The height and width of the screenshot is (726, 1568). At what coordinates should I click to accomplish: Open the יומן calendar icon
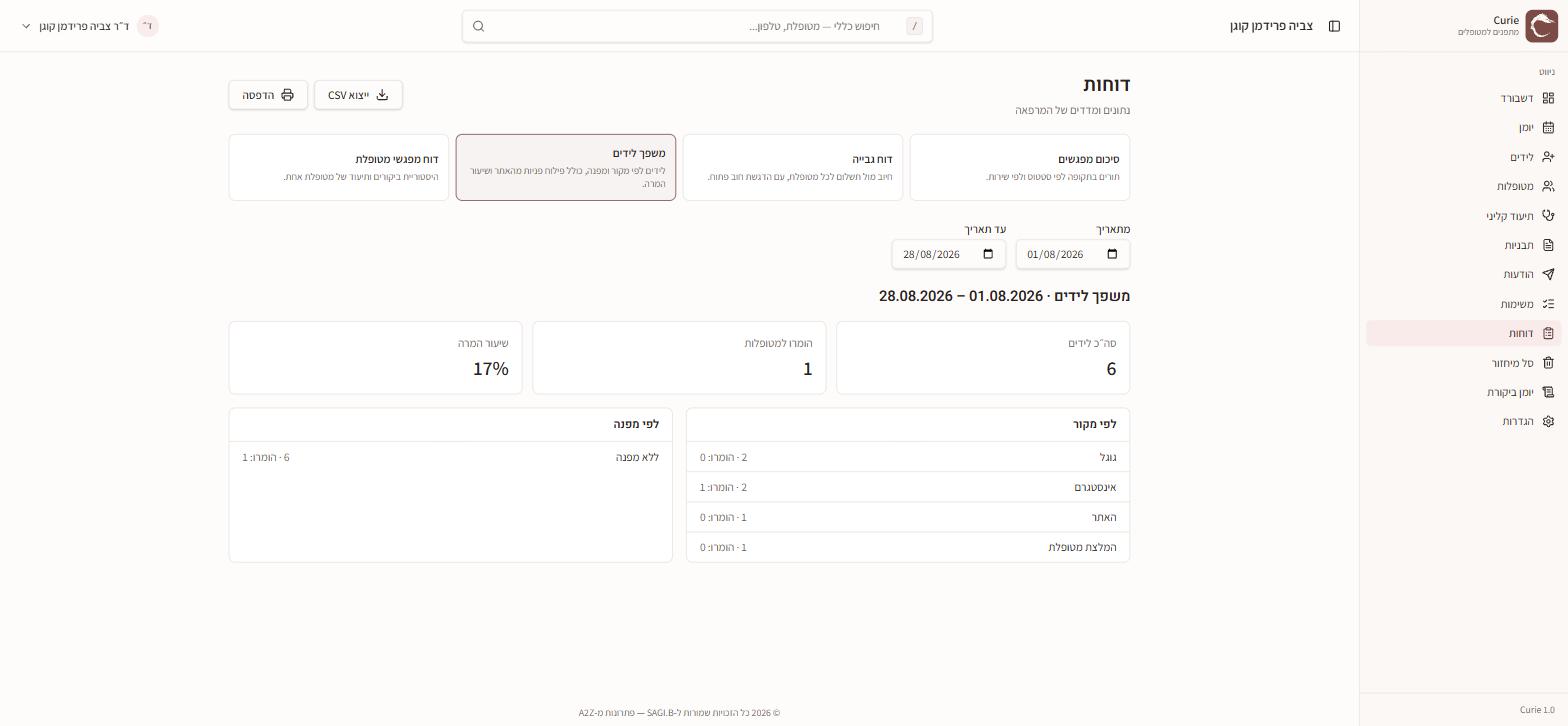point(1548,127)
